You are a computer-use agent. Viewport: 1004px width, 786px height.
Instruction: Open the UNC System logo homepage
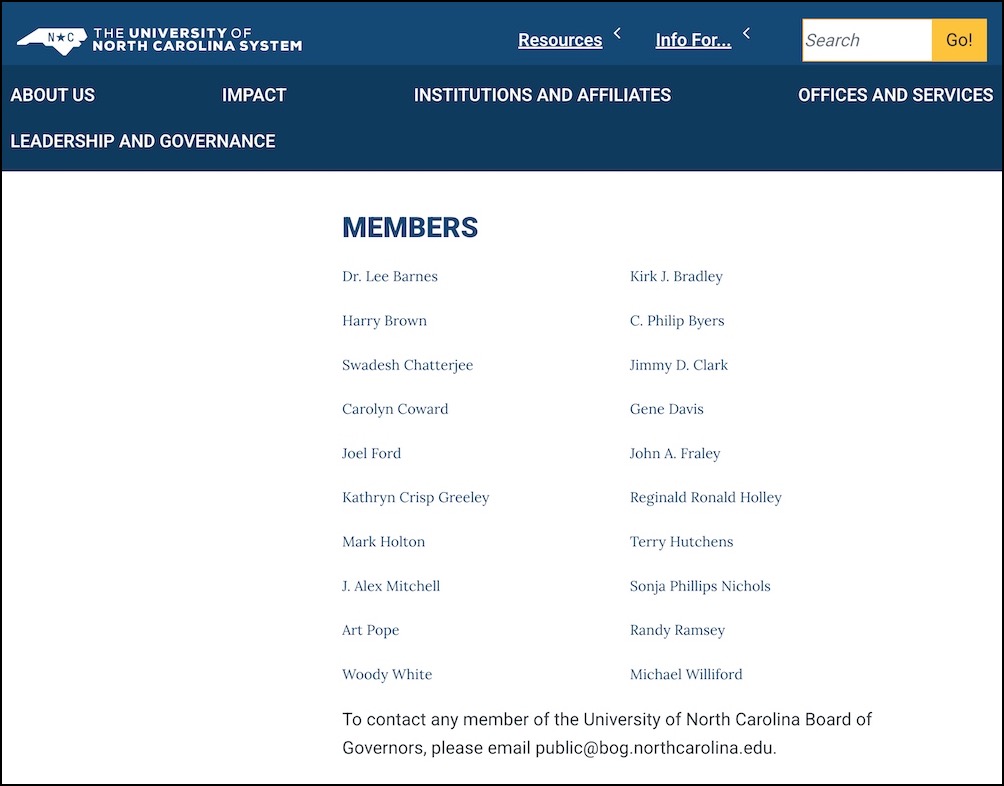159,40
